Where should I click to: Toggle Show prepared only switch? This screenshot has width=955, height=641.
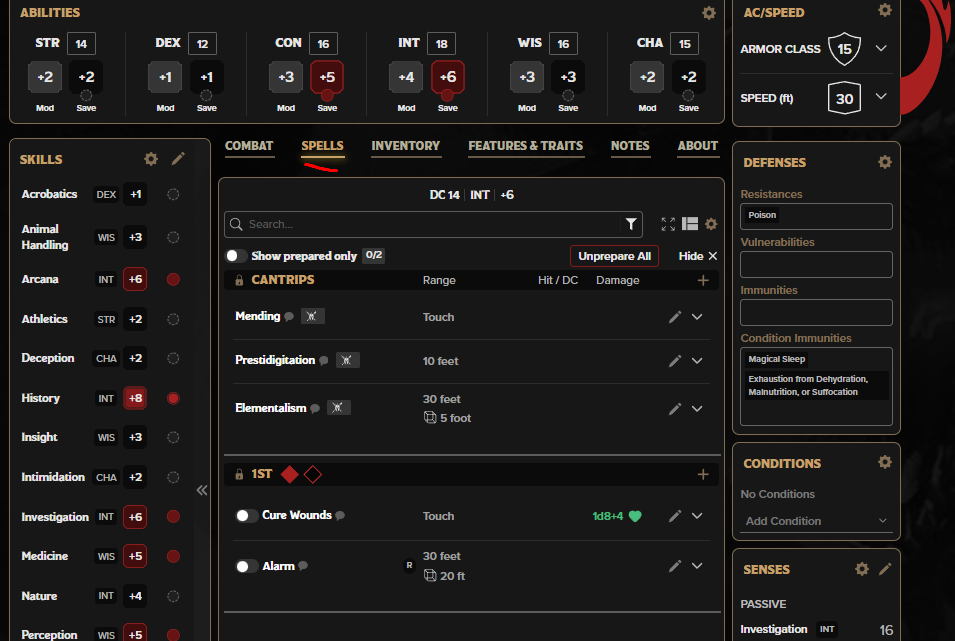pos(237,256)
